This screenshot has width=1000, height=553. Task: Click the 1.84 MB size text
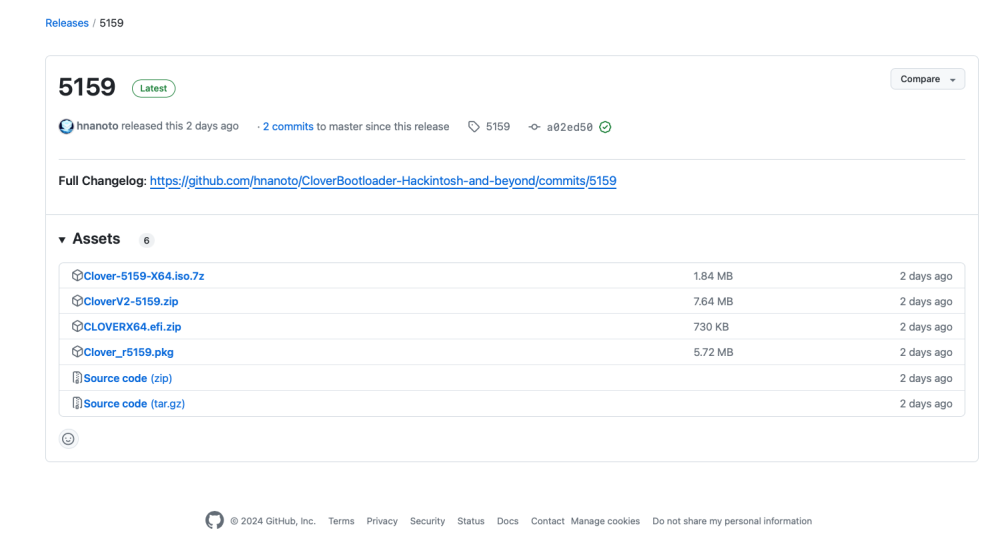tap(713, 276)
